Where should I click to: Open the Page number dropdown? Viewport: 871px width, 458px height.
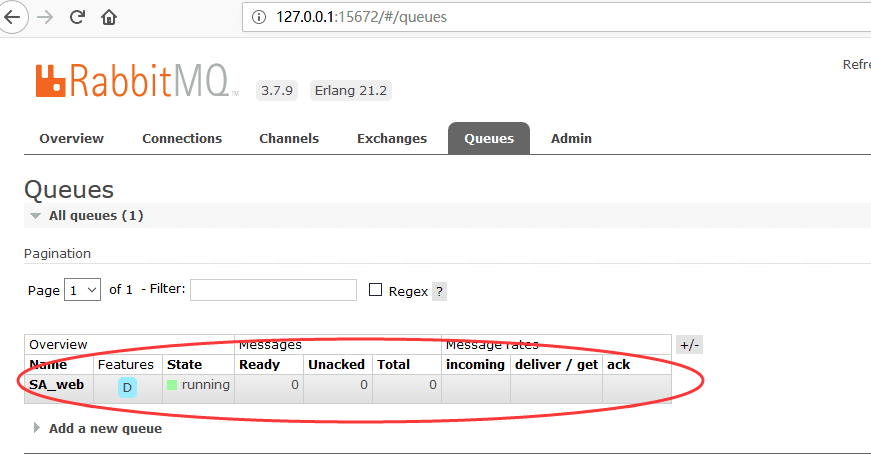tap(82, 290)
